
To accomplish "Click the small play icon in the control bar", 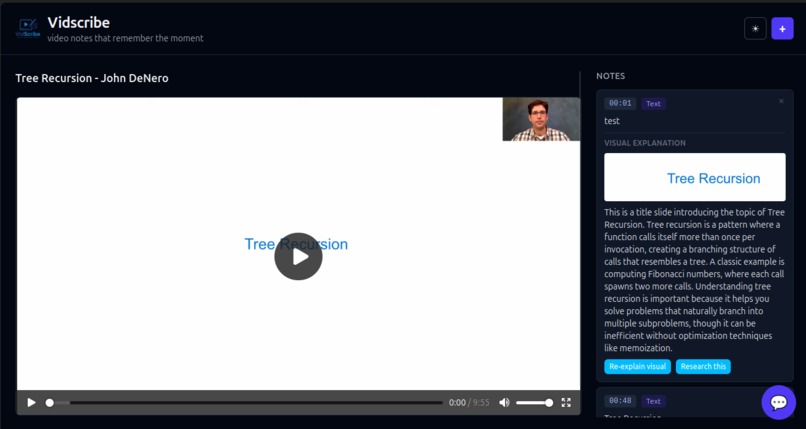I will pyautogui.click(x=31, y=403).
